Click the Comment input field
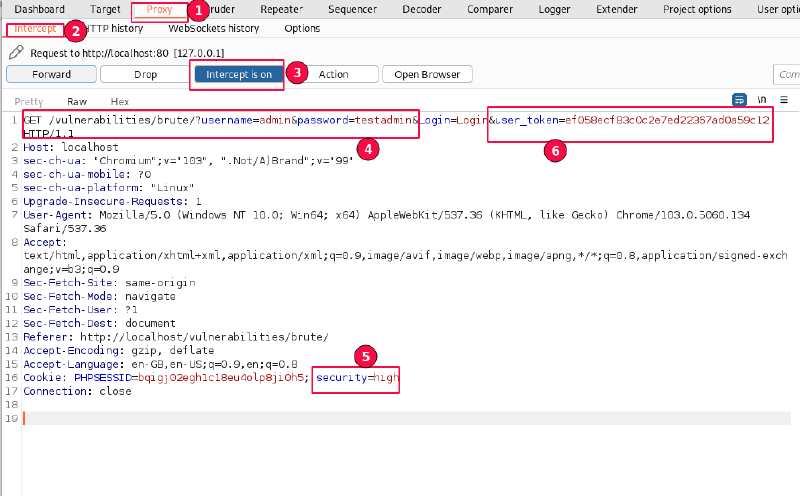This screenshot has width=800, height=496. 787,75
